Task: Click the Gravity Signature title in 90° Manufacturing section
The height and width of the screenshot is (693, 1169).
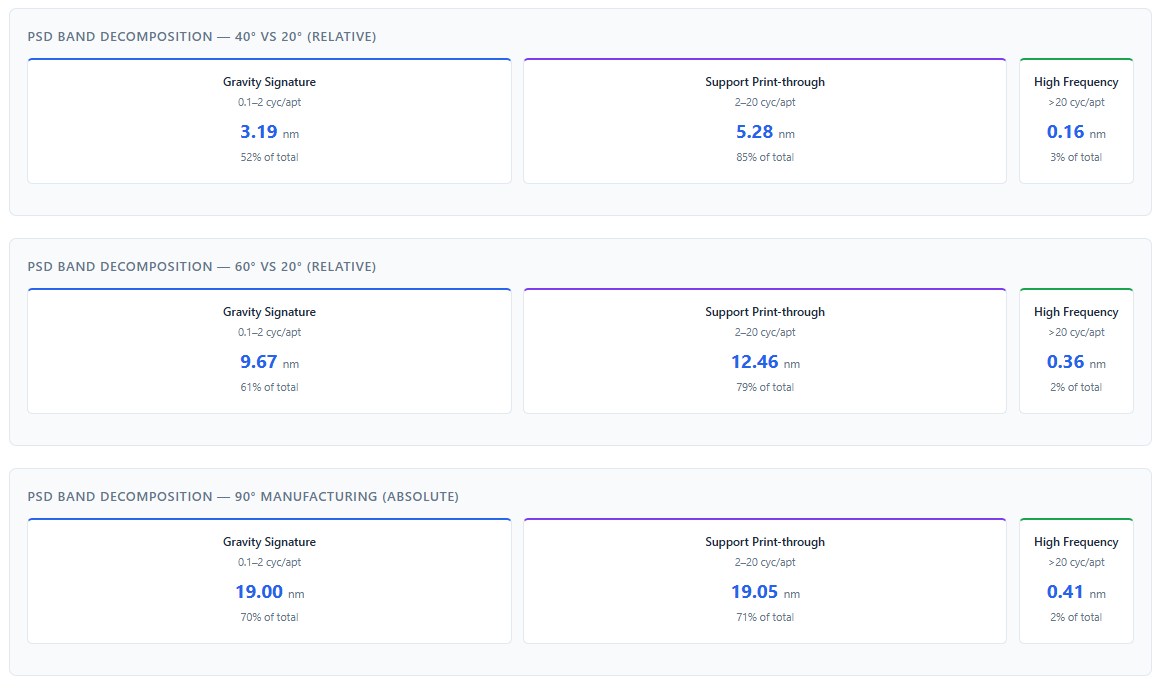Action: [x=269, y=542]
